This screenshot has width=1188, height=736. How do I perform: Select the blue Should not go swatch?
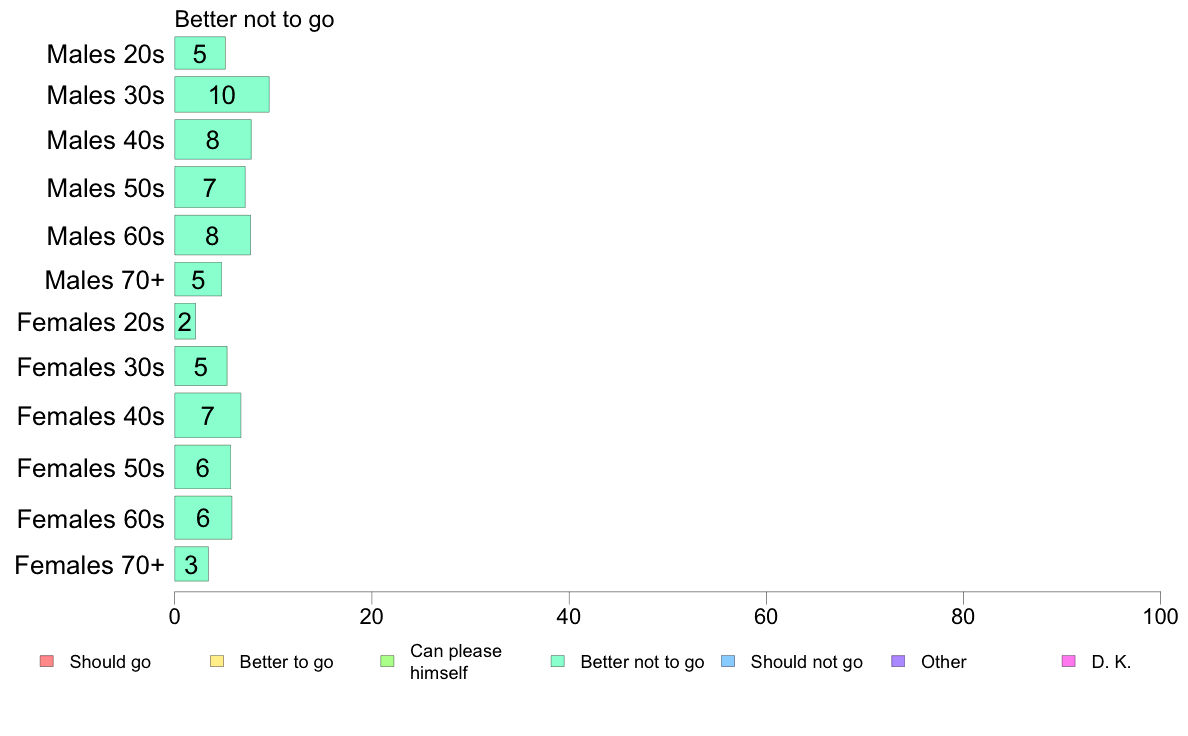click(728, 661)
